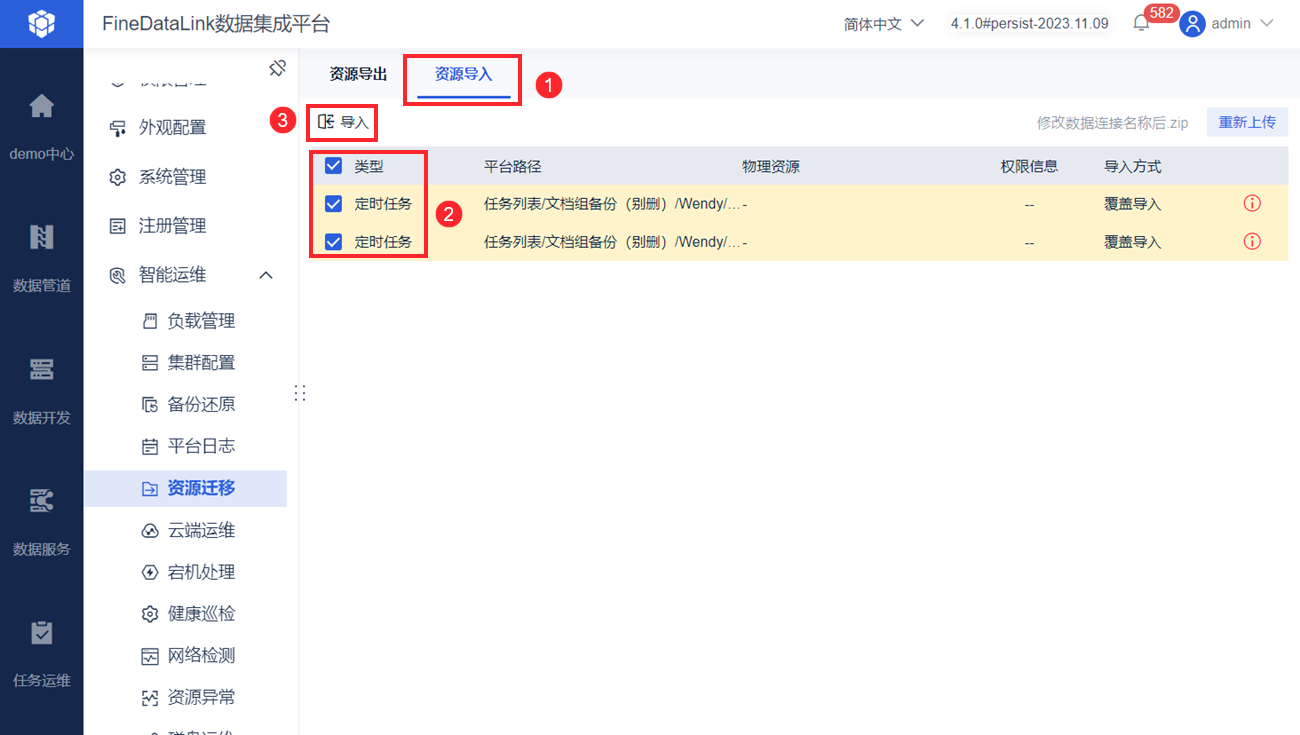Click first row's 任务列表/文档组备份 path

[613, 204]
